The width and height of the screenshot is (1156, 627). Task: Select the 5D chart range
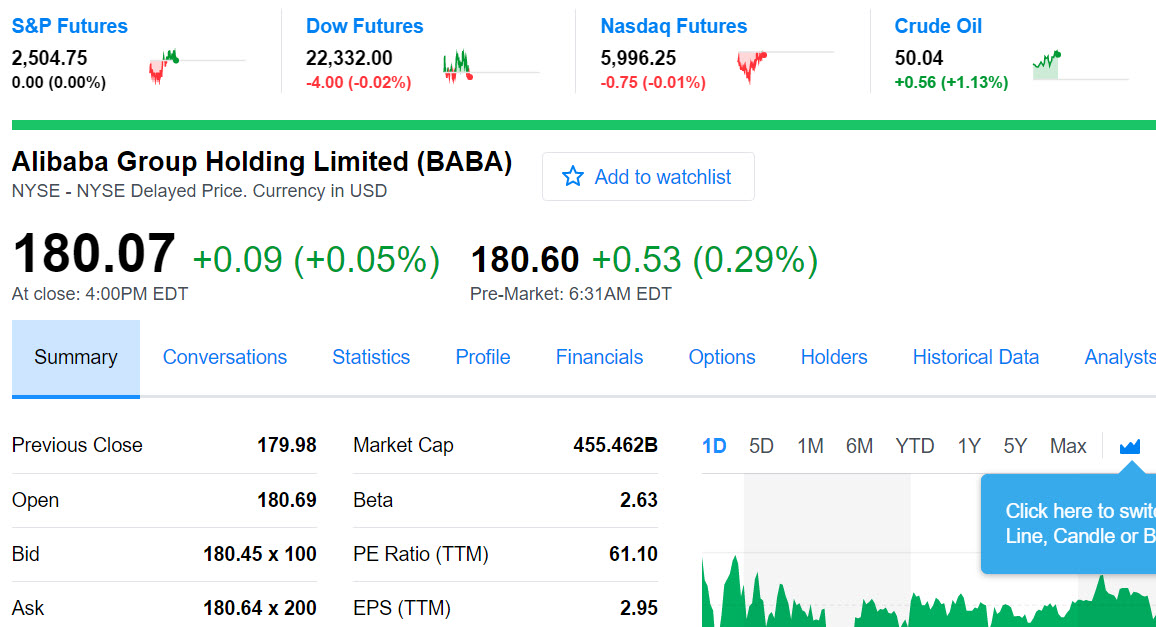pos(761,446)
